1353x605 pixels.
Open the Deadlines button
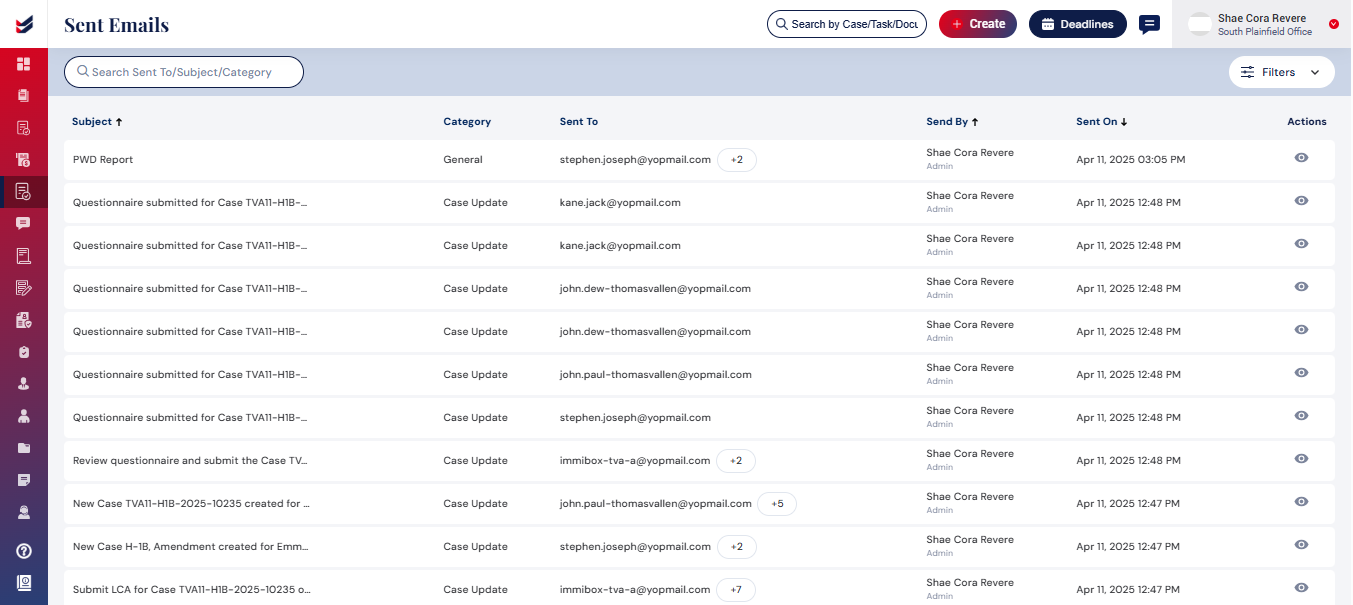(1077, 24)
